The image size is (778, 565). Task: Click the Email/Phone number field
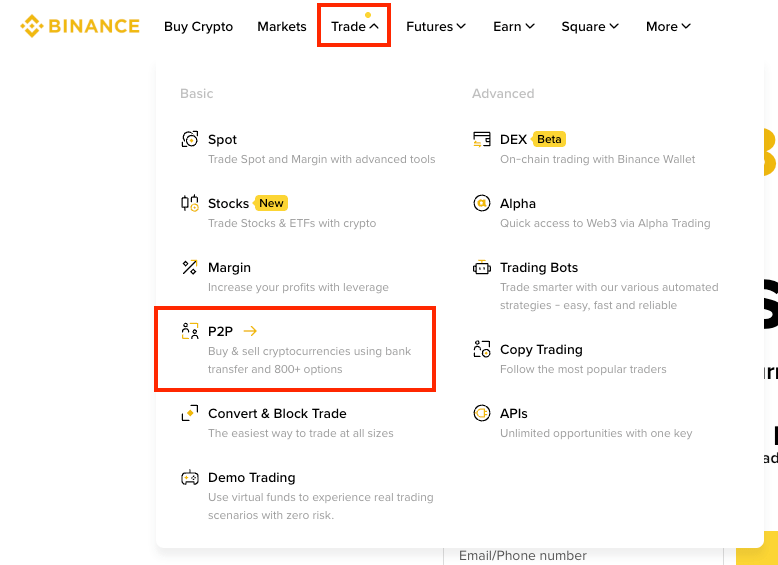[583, 556]
